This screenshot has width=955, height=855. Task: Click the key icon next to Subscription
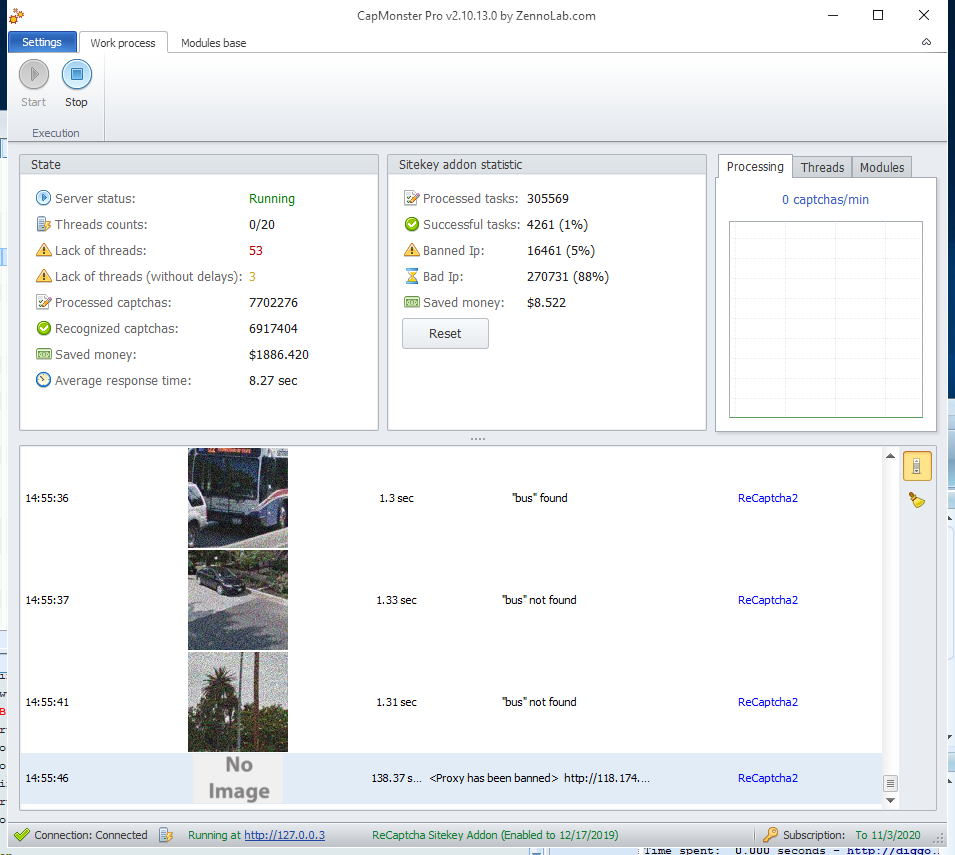770,835
